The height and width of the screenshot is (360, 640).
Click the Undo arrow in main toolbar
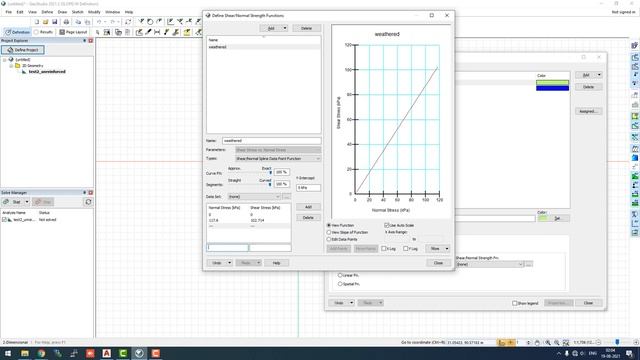coord(99,22)
